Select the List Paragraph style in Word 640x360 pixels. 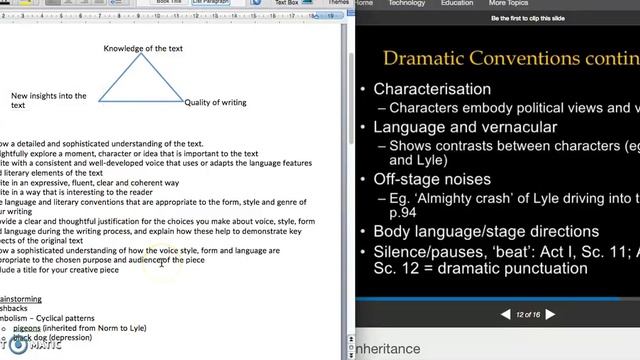tap(211, 2)
